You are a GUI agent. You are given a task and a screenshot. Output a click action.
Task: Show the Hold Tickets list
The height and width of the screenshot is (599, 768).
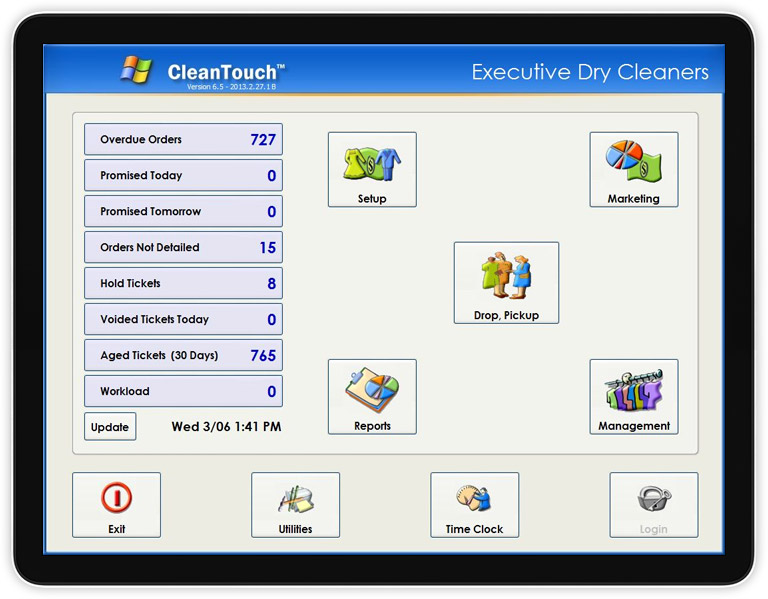[183, 284]
